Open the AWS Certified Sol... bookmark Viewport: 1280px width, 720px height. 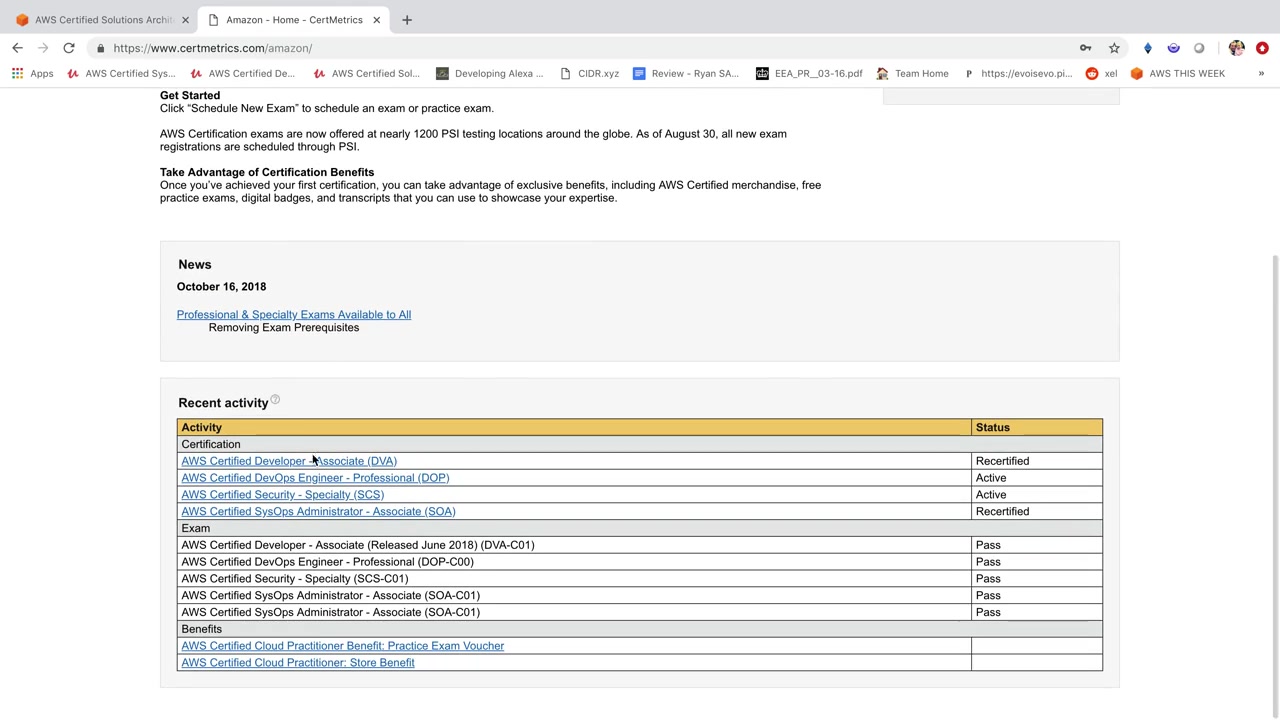[x=367, y=73]
